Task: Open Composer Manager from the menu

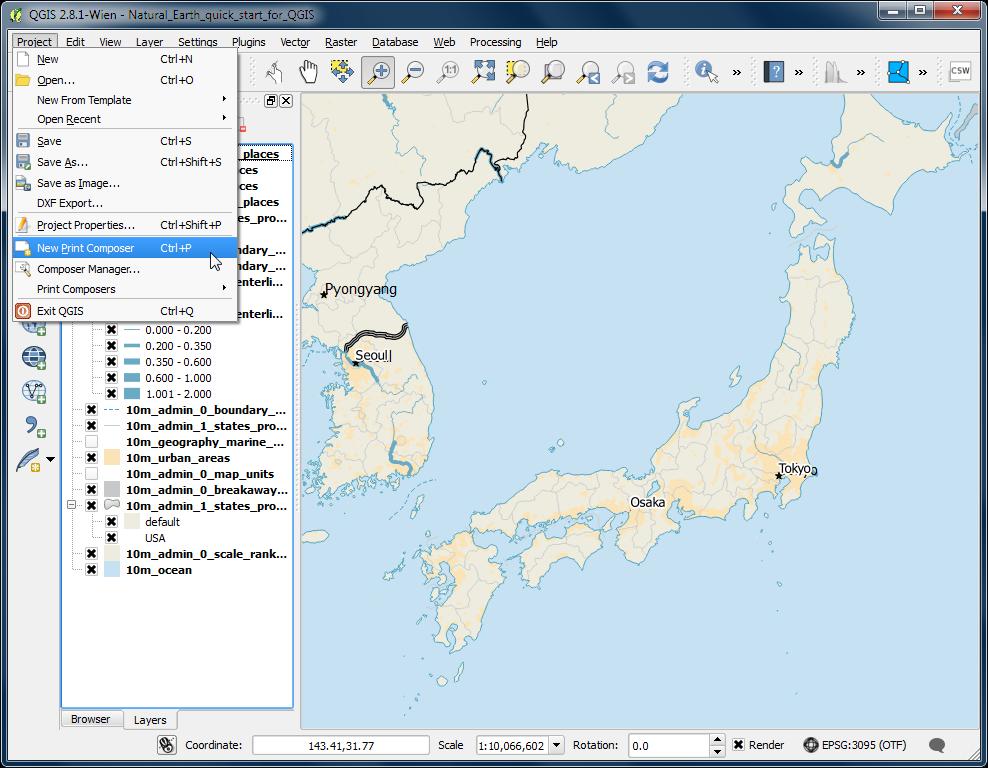Action: pyautogui.click(x=125, y=269)
